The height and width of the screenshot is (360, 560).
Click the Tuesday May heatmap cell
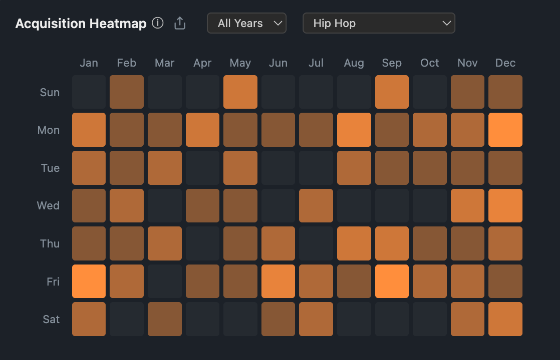[x=240, y=168]
